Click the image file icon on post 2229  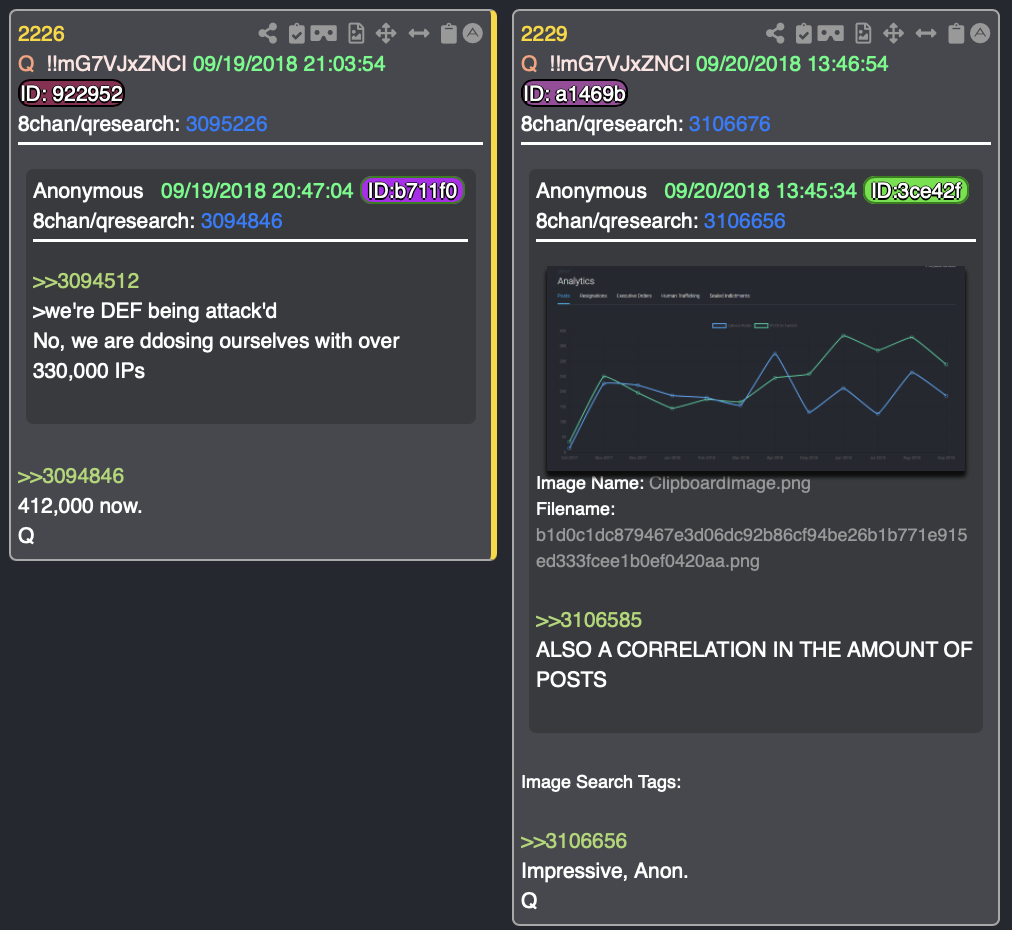pyautogui.click(x=864, y=34)
